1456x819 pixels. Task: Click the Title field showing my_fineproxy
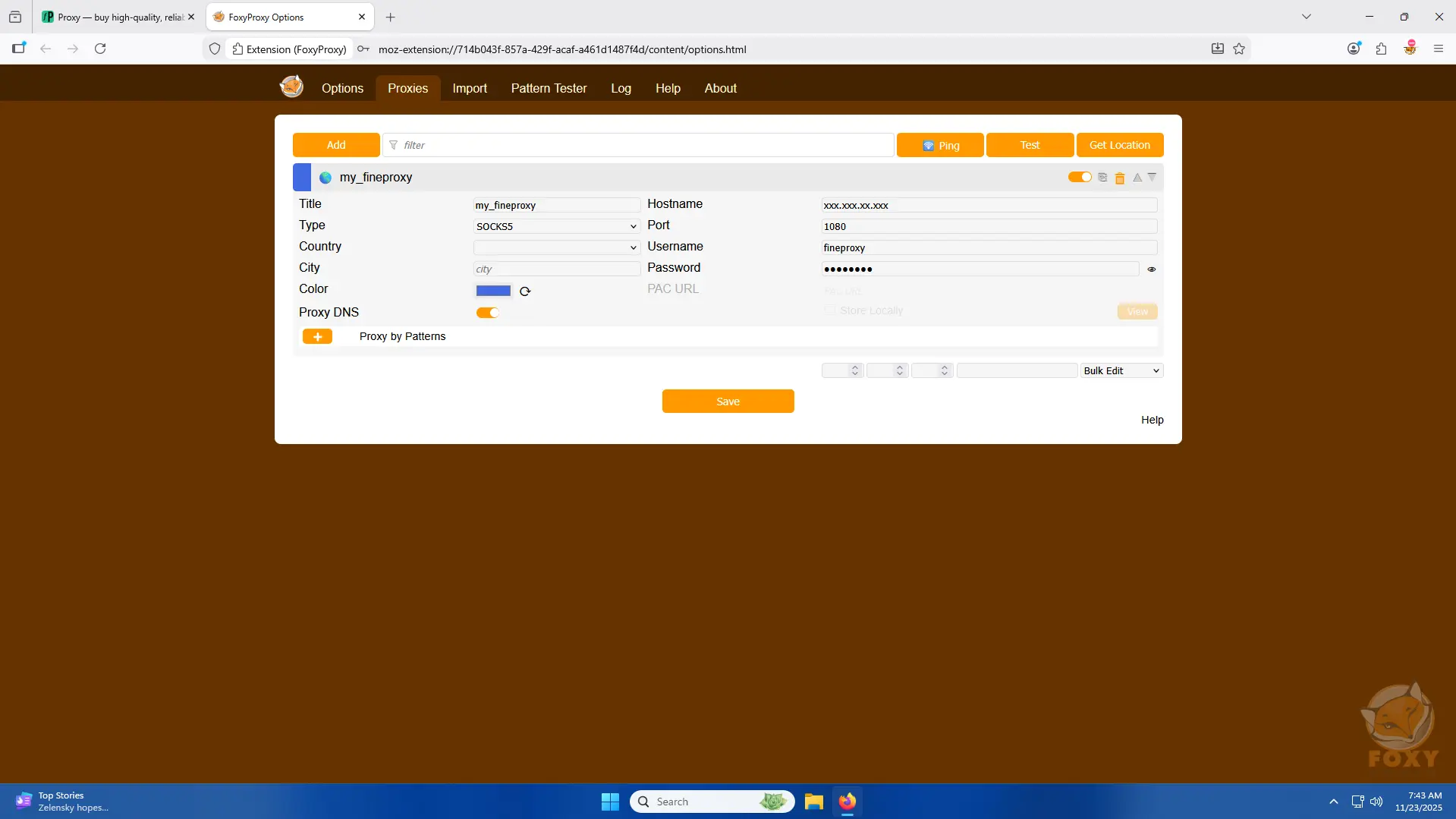557,205
